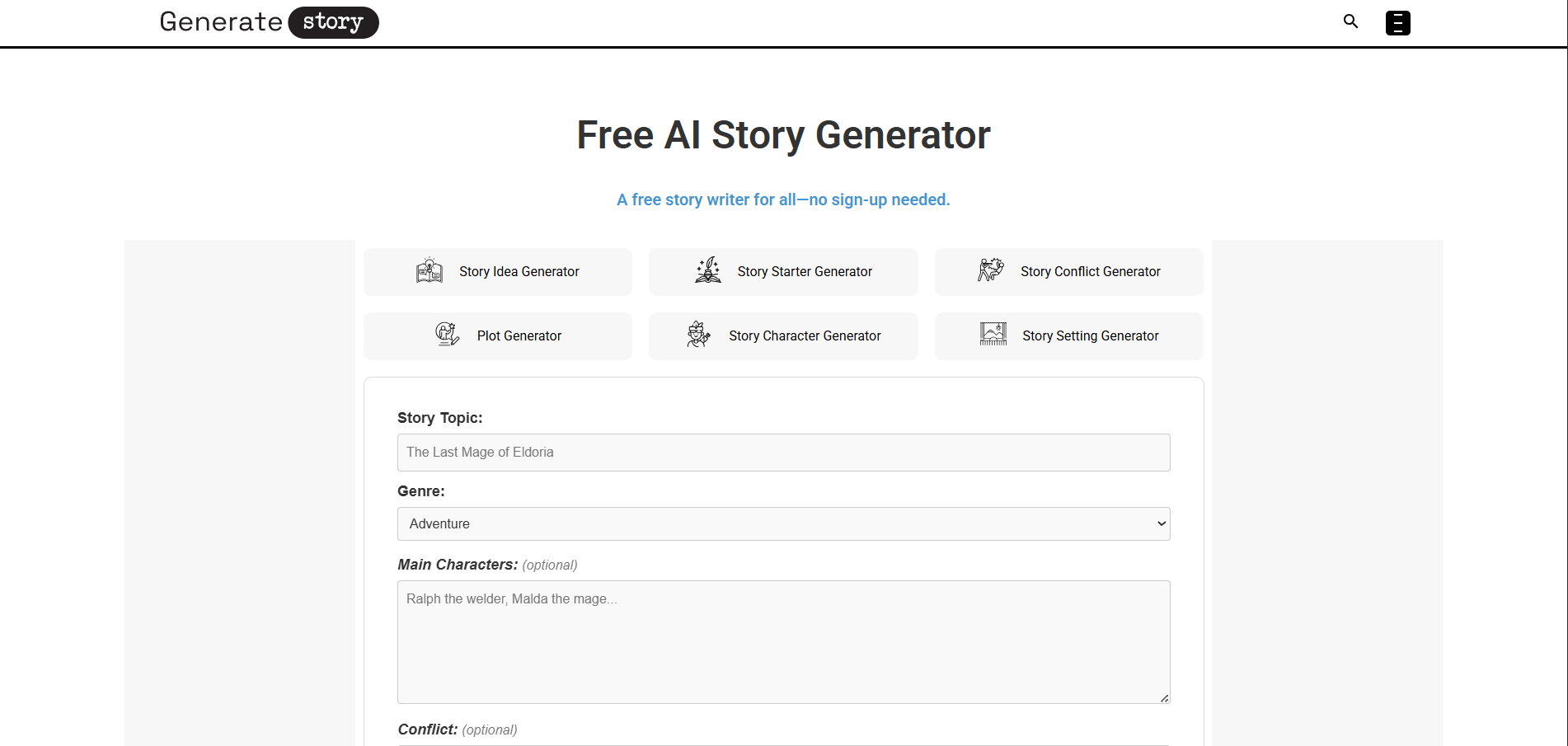Viewport: 1568px width, 746px height.
Task: Click the Genre dropdown chevron arrow
Action: tap(1162, 524)
